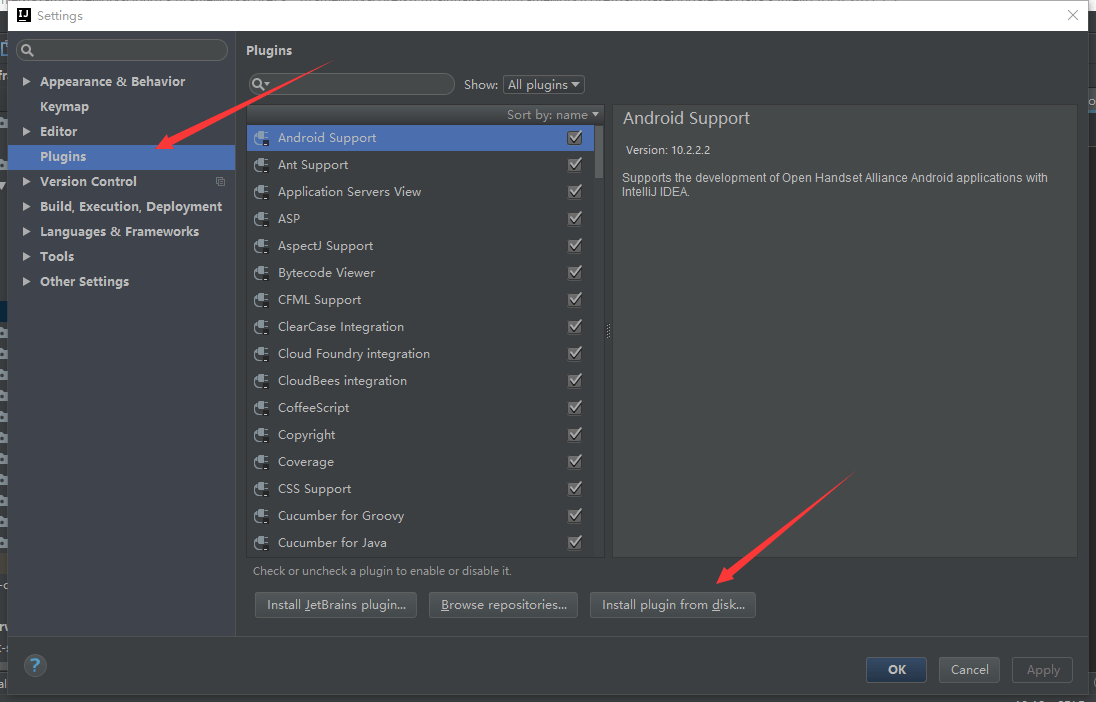Uncheck the Ant Support checkbox
Image resolution: width=1096 pixels, height=702 pixels.
click(575, 164)
